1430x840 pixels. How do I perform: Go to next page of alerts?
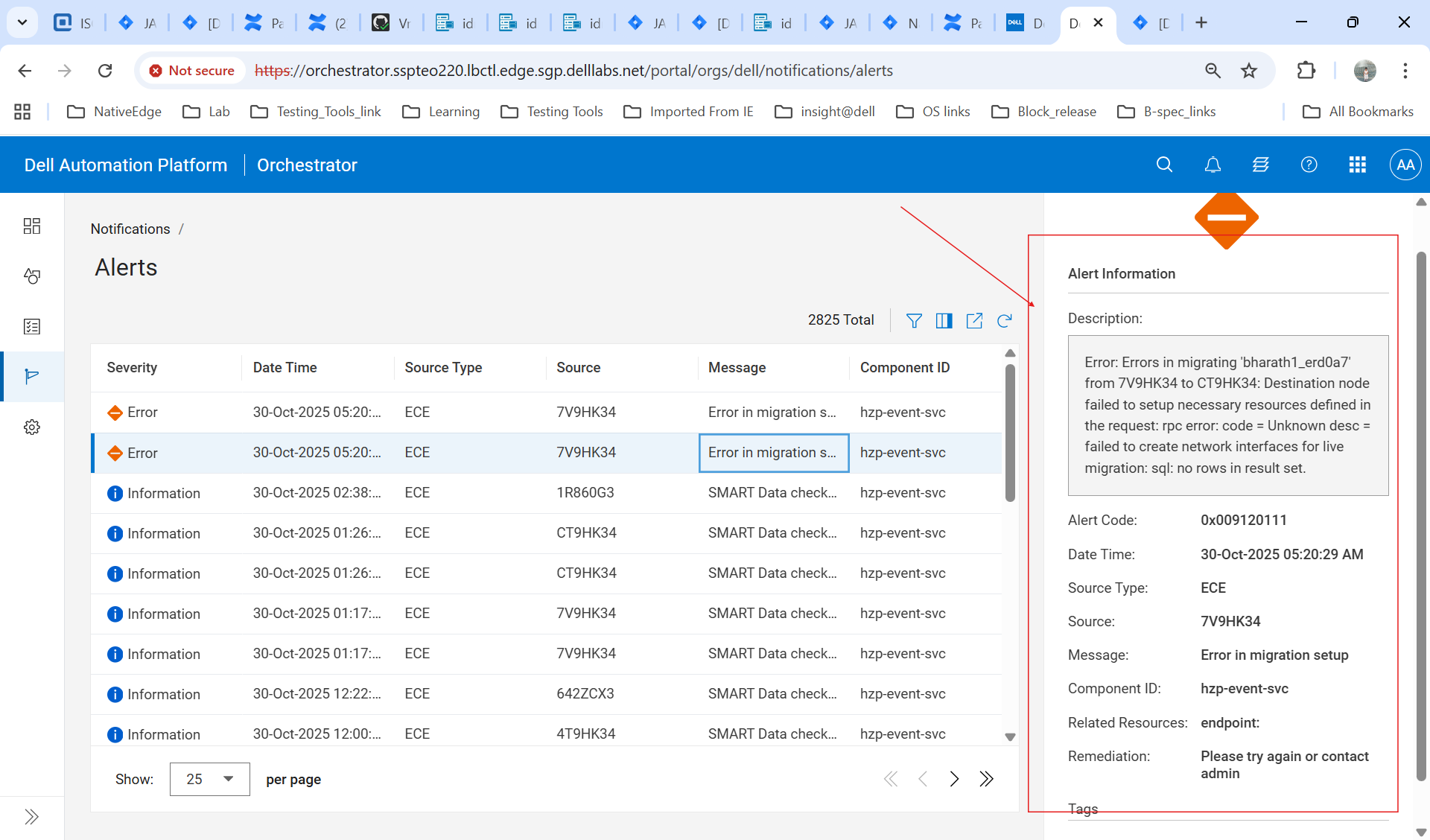[x=954, y=779]
